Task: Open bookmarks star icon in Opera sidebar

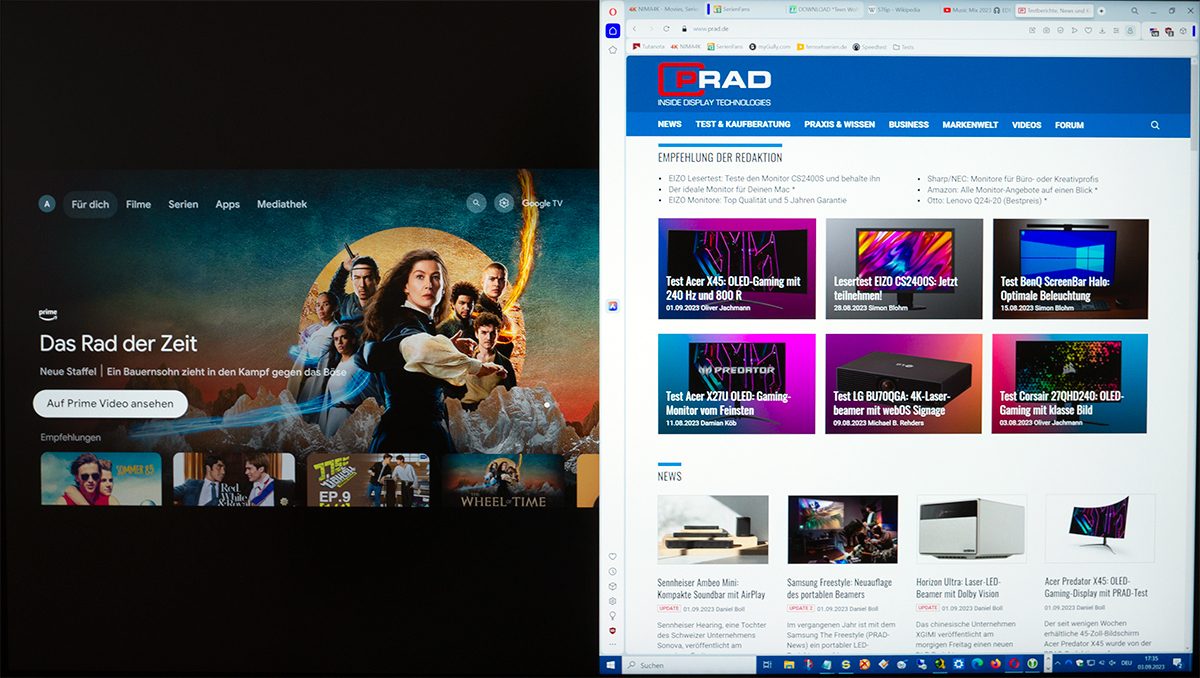Action: point(613,50)
